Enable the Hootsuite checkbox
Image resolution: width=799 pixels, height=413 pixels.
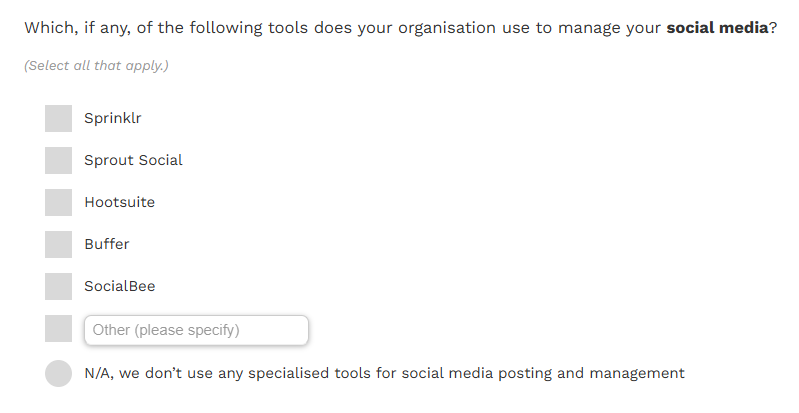[58, 202]
